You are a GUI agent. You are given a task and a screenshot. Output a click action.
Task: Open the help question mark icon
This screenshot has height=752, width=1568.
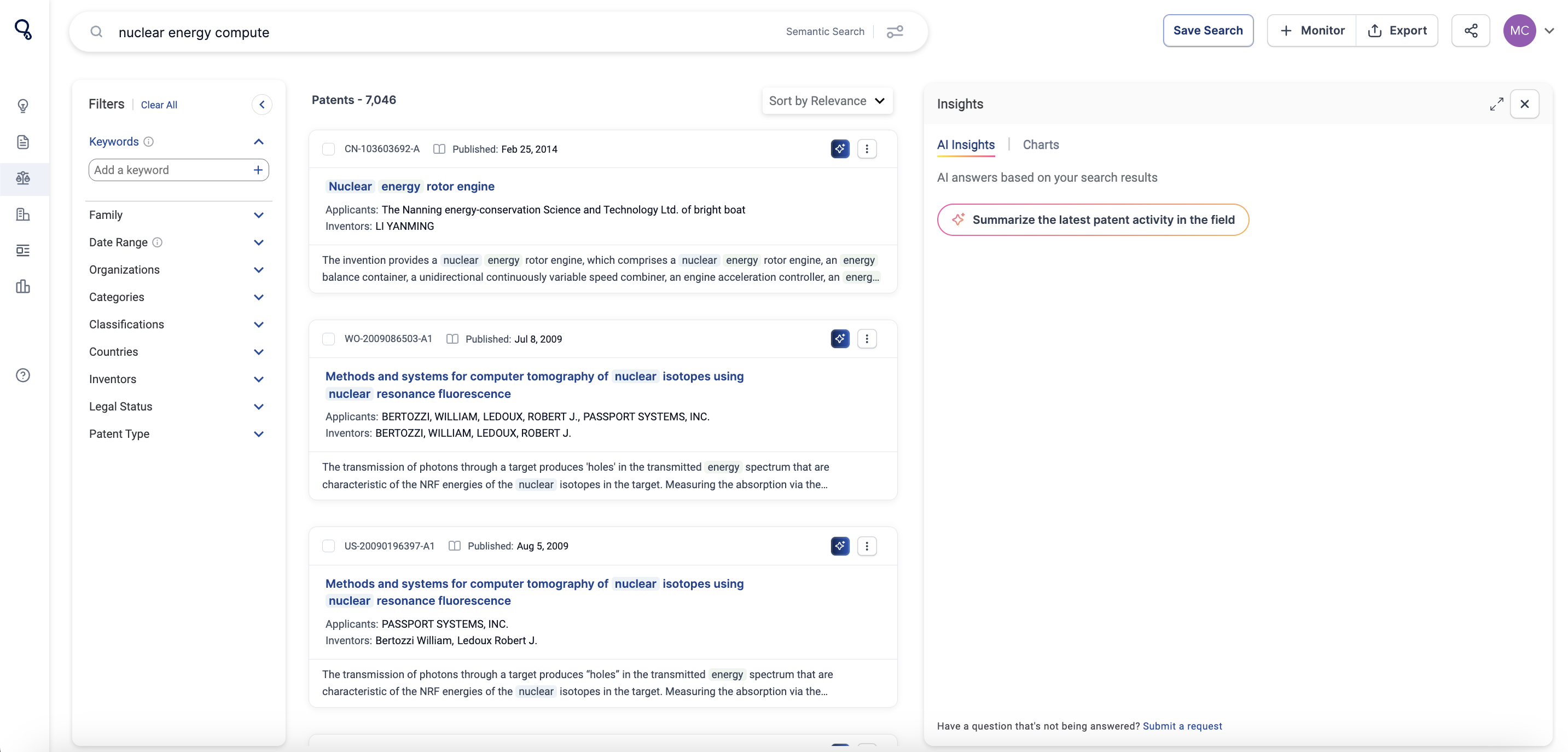[23, 375]
